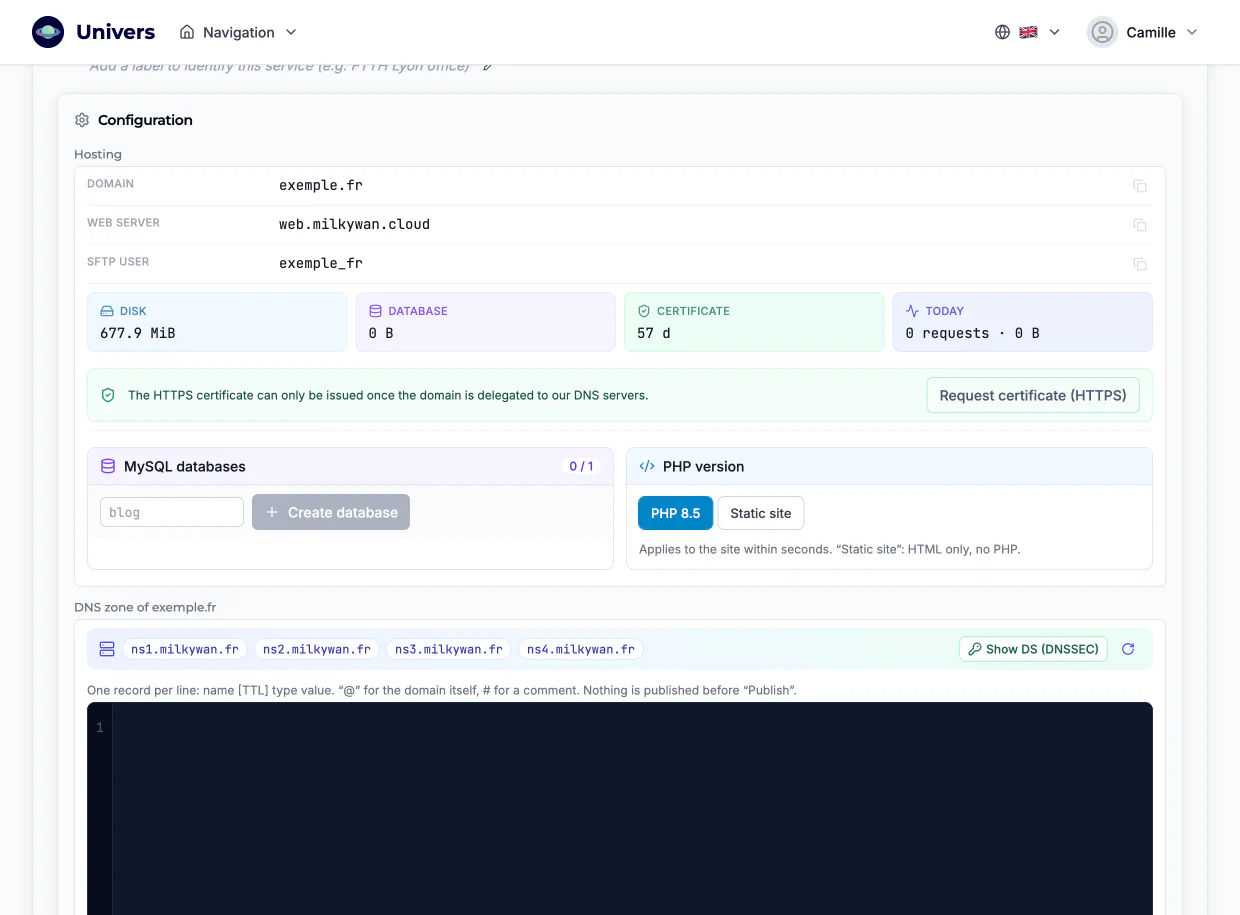This screenshot has height=915, width=1240.
Task: Expand the language selector chevron
Action: 1054,32
